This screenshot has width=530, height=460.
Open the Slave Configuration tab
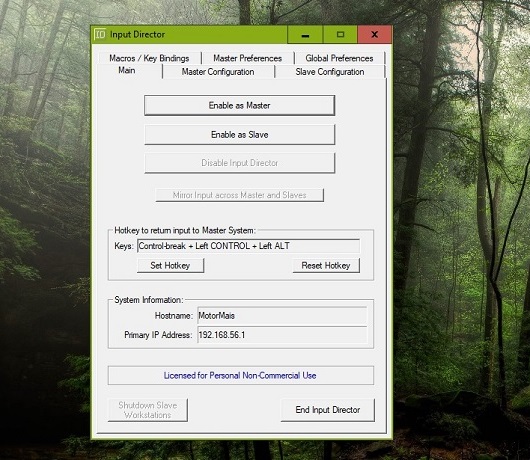[330, 72]
